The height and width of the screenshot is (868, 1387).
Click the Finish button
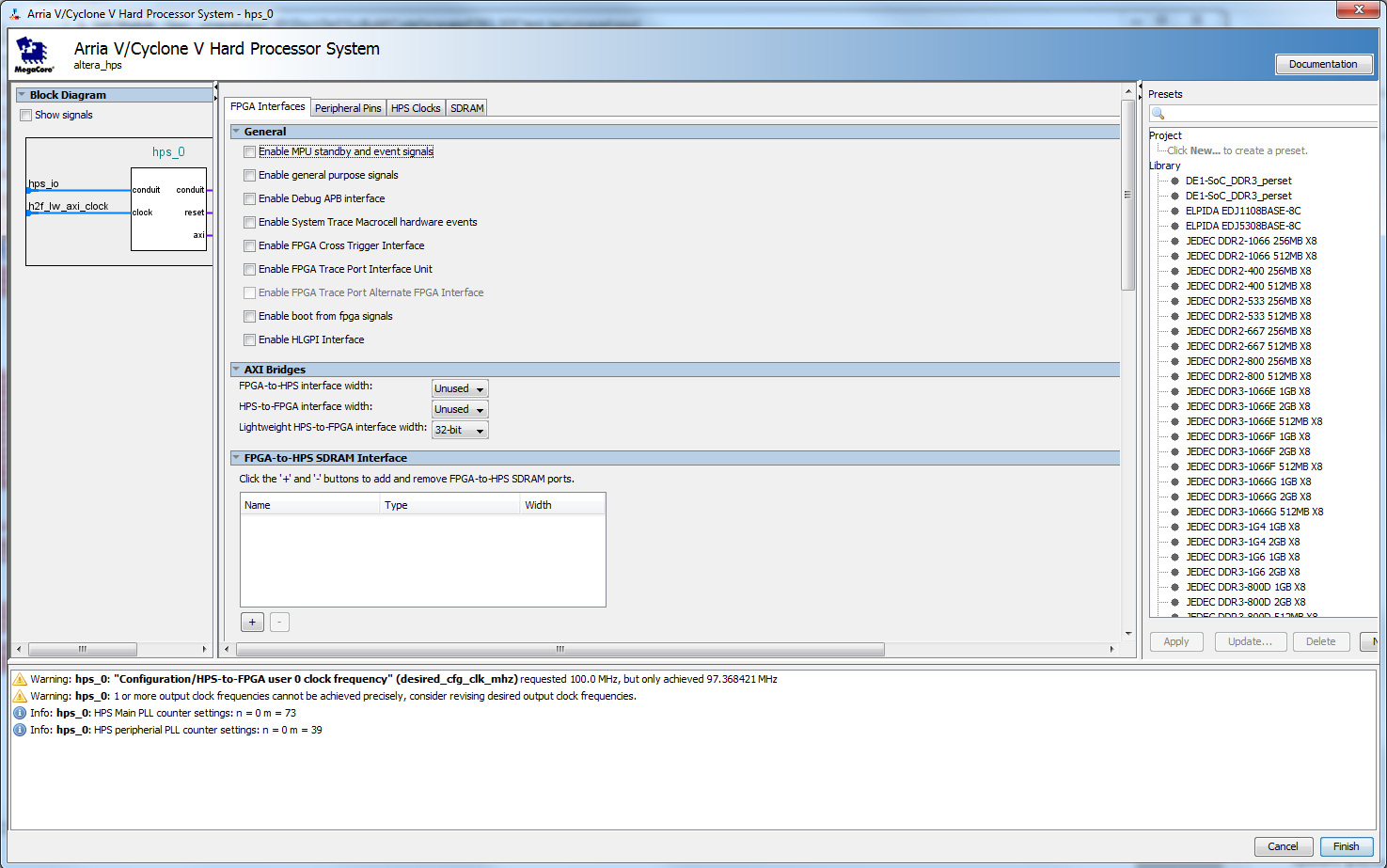tap(1347, 846)
